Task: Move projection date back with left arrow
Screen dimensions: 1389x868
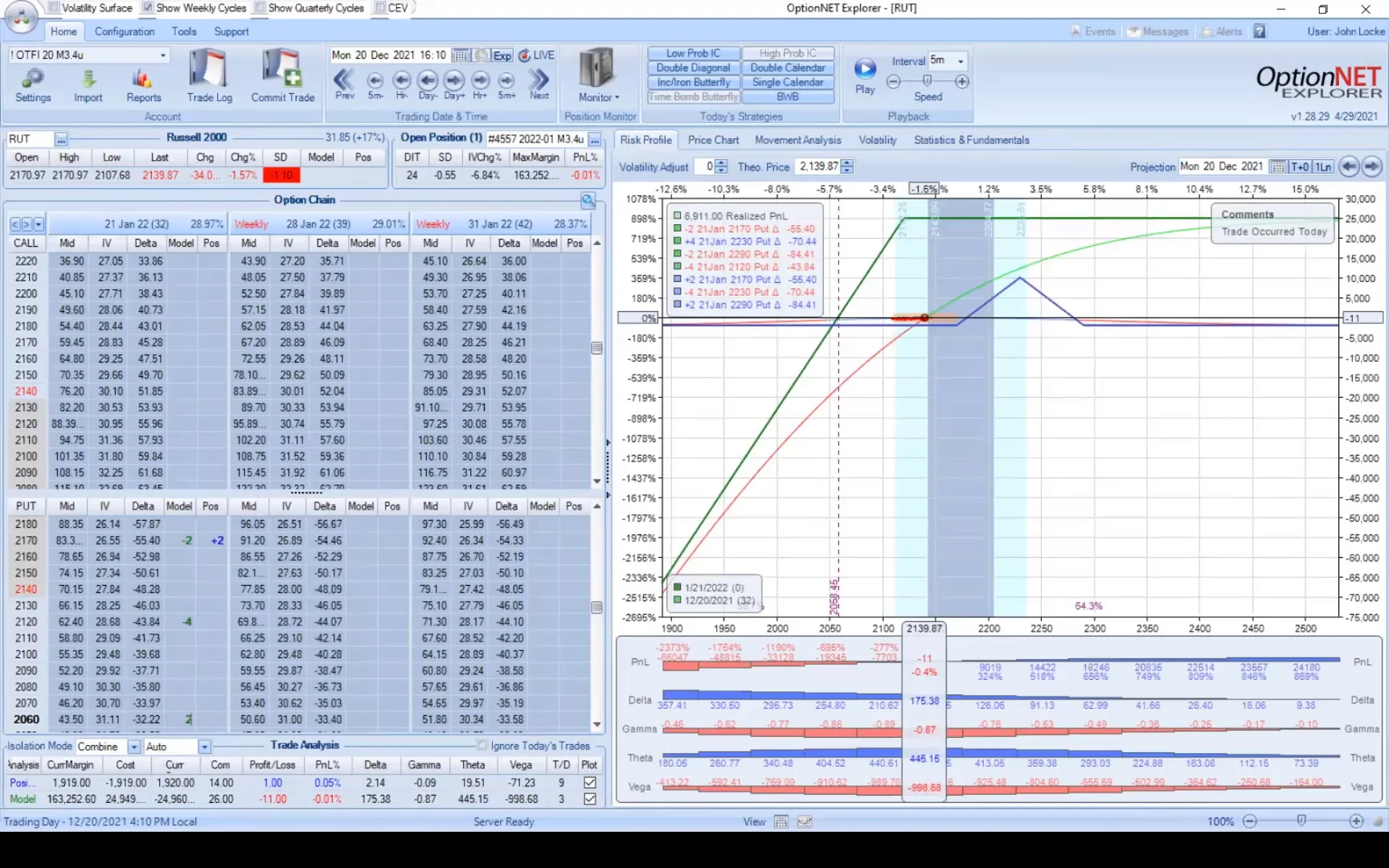Action: click(x=1349, y=166)
